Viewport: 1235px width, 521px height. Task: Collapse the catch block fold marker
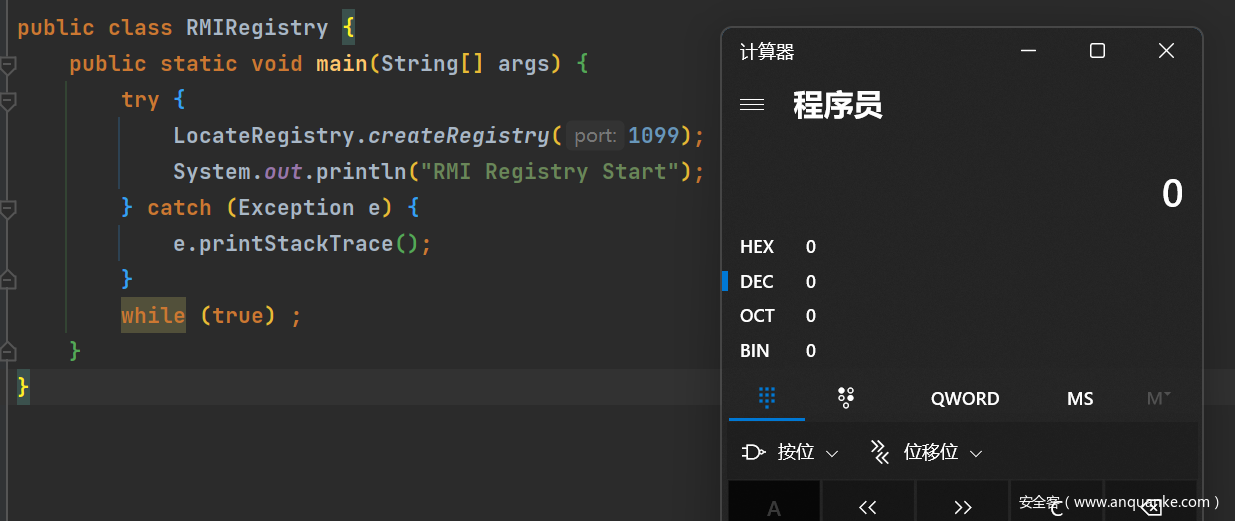[x=8, y=209]
